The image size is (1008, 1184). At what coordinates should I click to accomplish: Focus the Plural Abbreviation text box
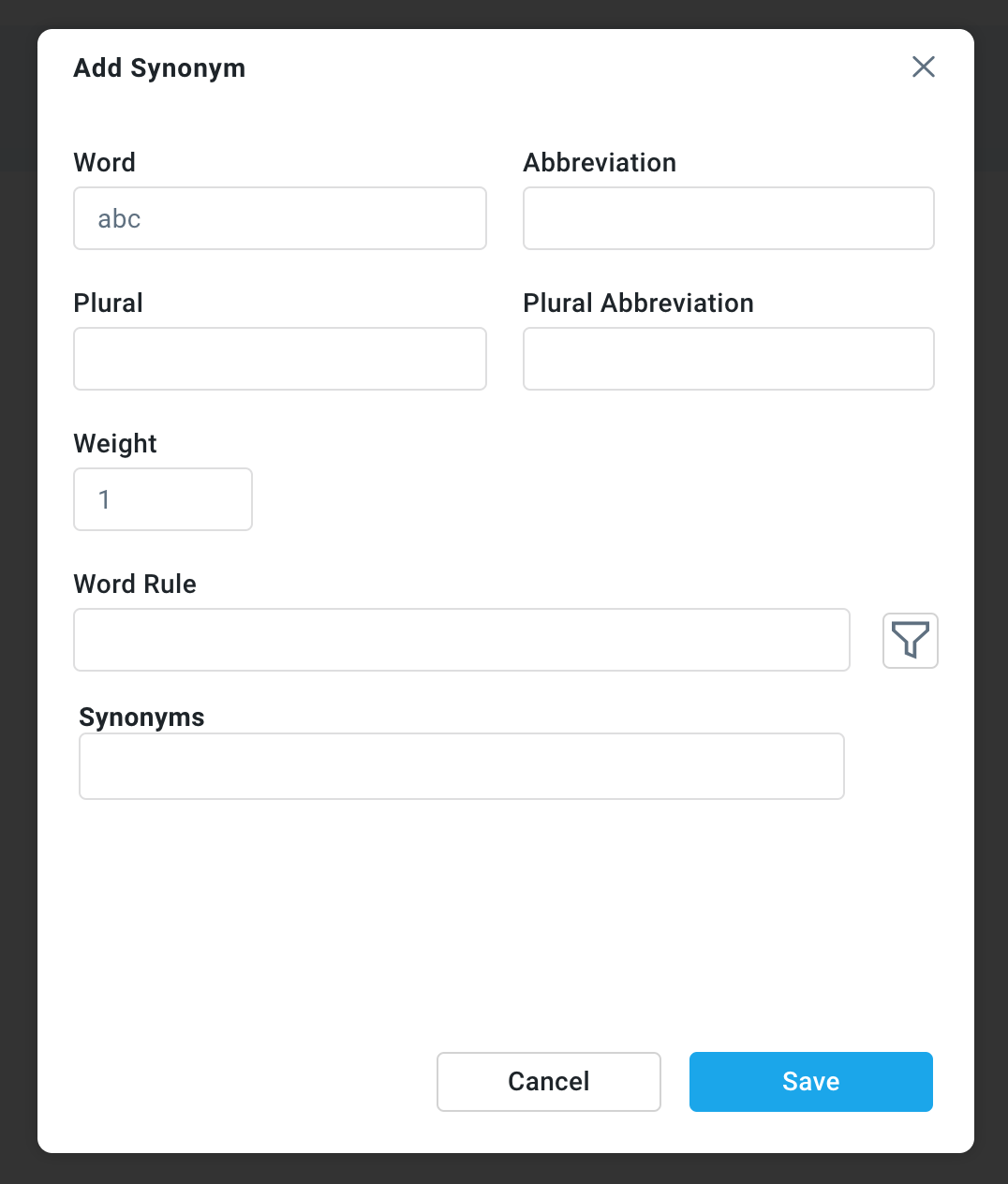click(728, 359)
